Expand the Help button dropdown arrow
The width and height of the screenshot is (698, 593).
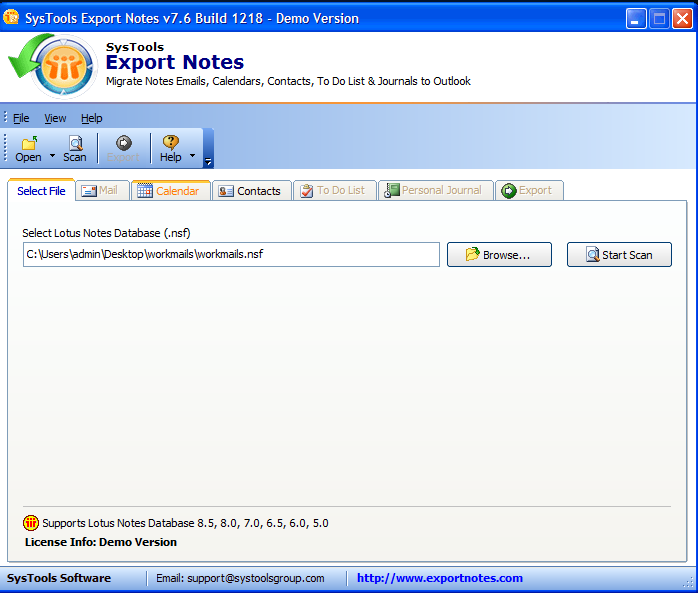click(x=192, y=157)
